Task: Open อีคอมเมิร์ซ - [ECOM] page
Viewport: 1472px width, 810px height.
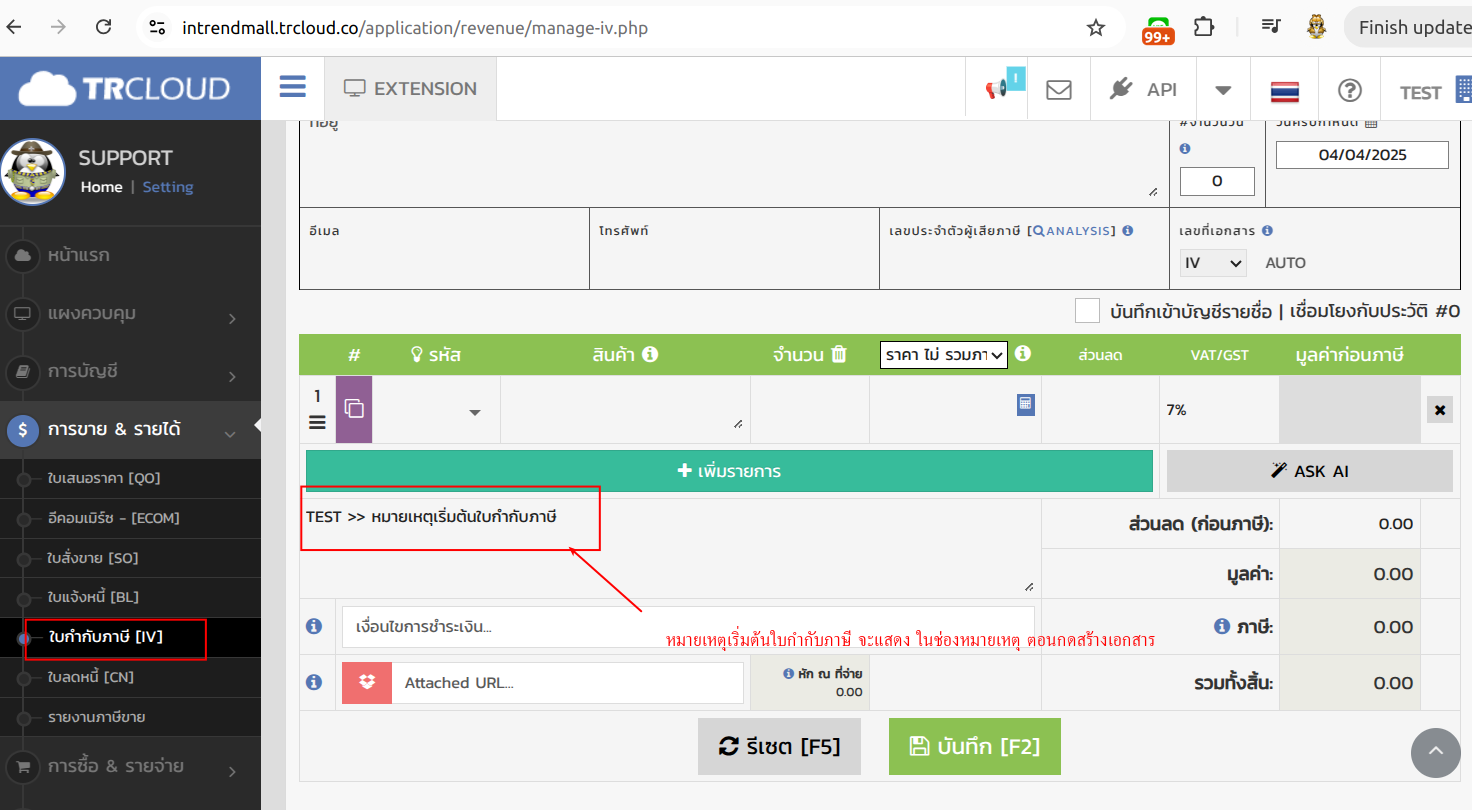Action: click(x=114, y=518)
